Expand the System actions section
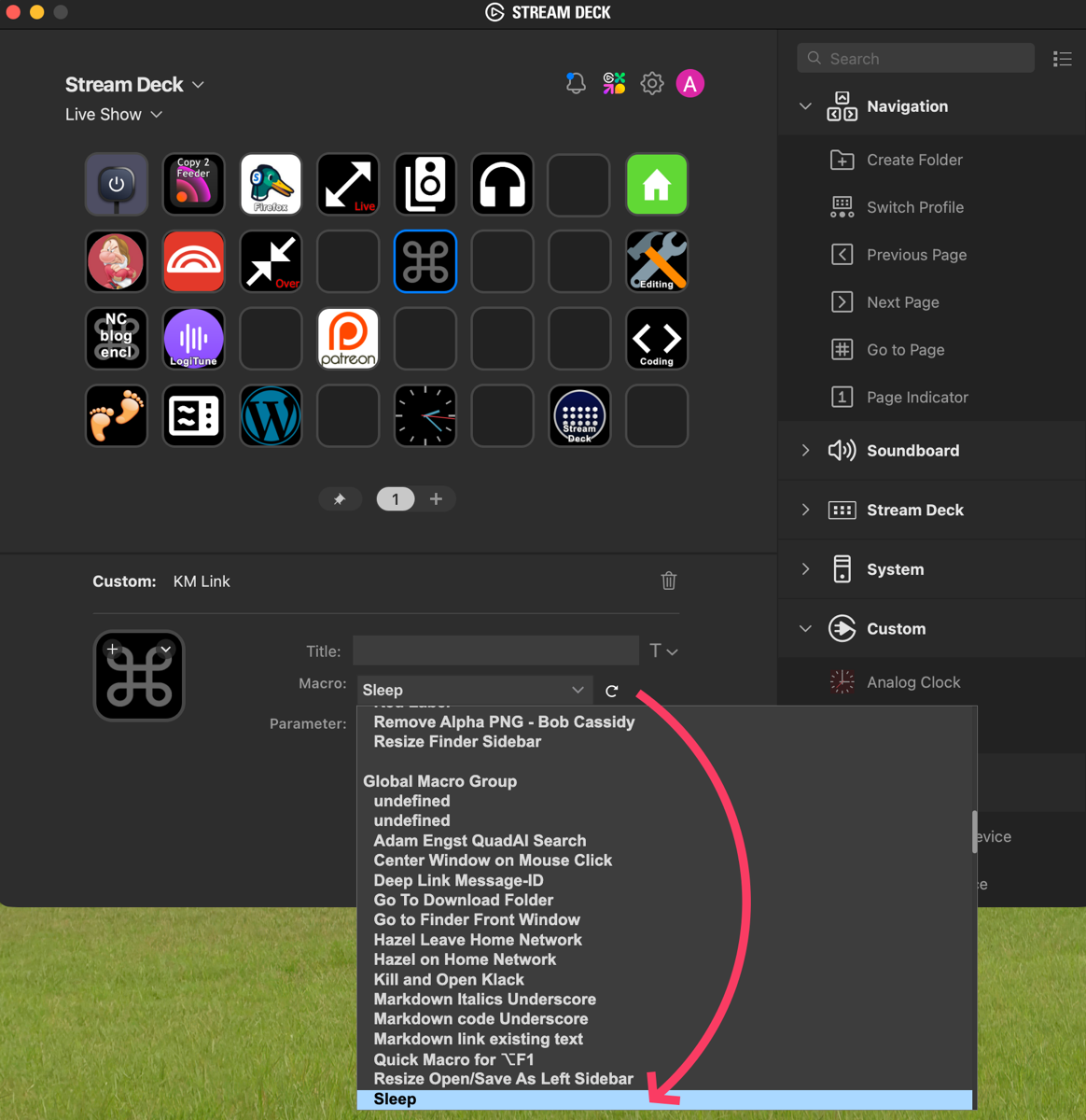The height and width of the screenshot is (1120, 1086). point(804,569)
